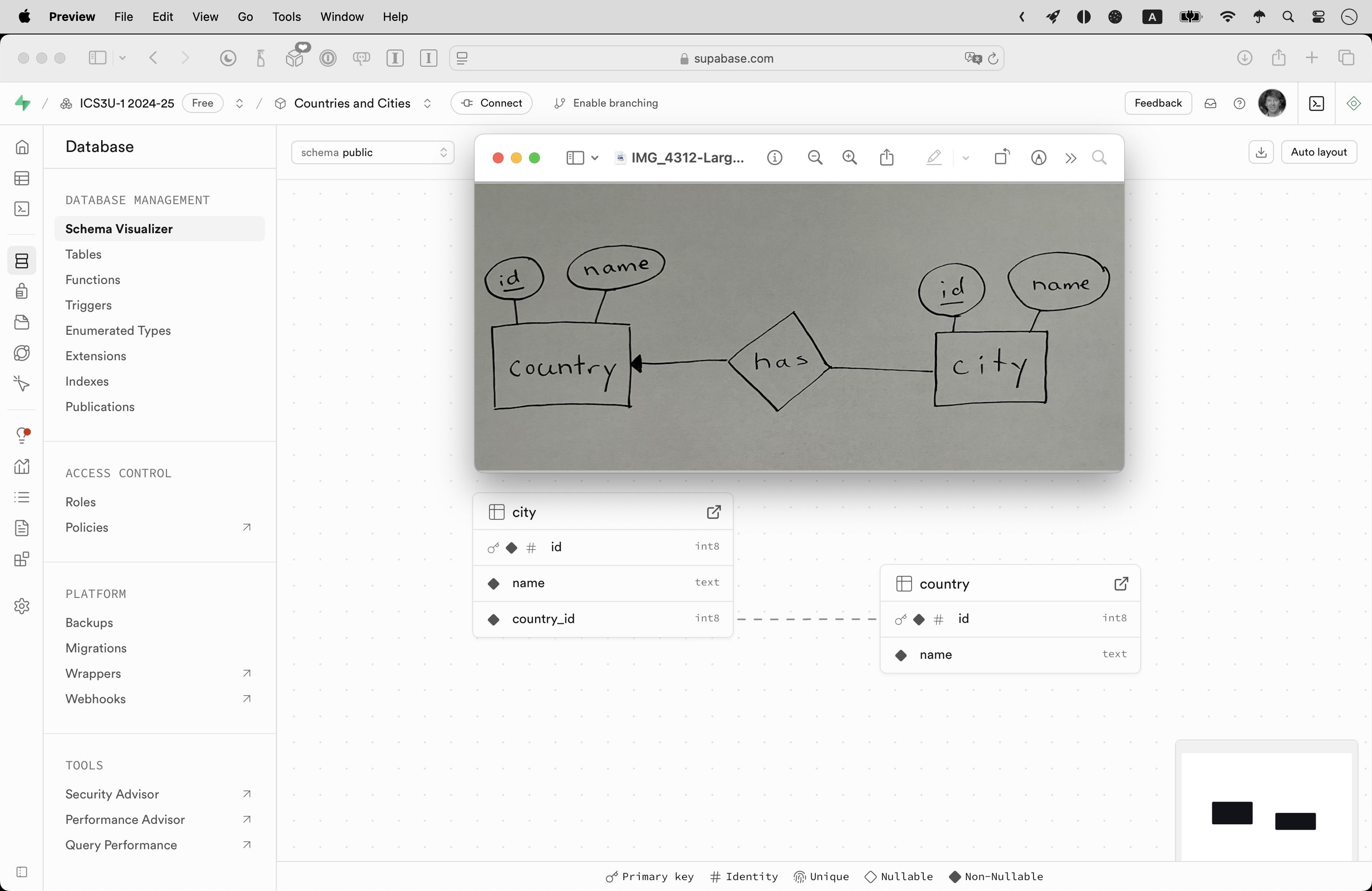Zoom in on the Preview image
Screen dimensions: 1372x891
click(x=849, y=157)
